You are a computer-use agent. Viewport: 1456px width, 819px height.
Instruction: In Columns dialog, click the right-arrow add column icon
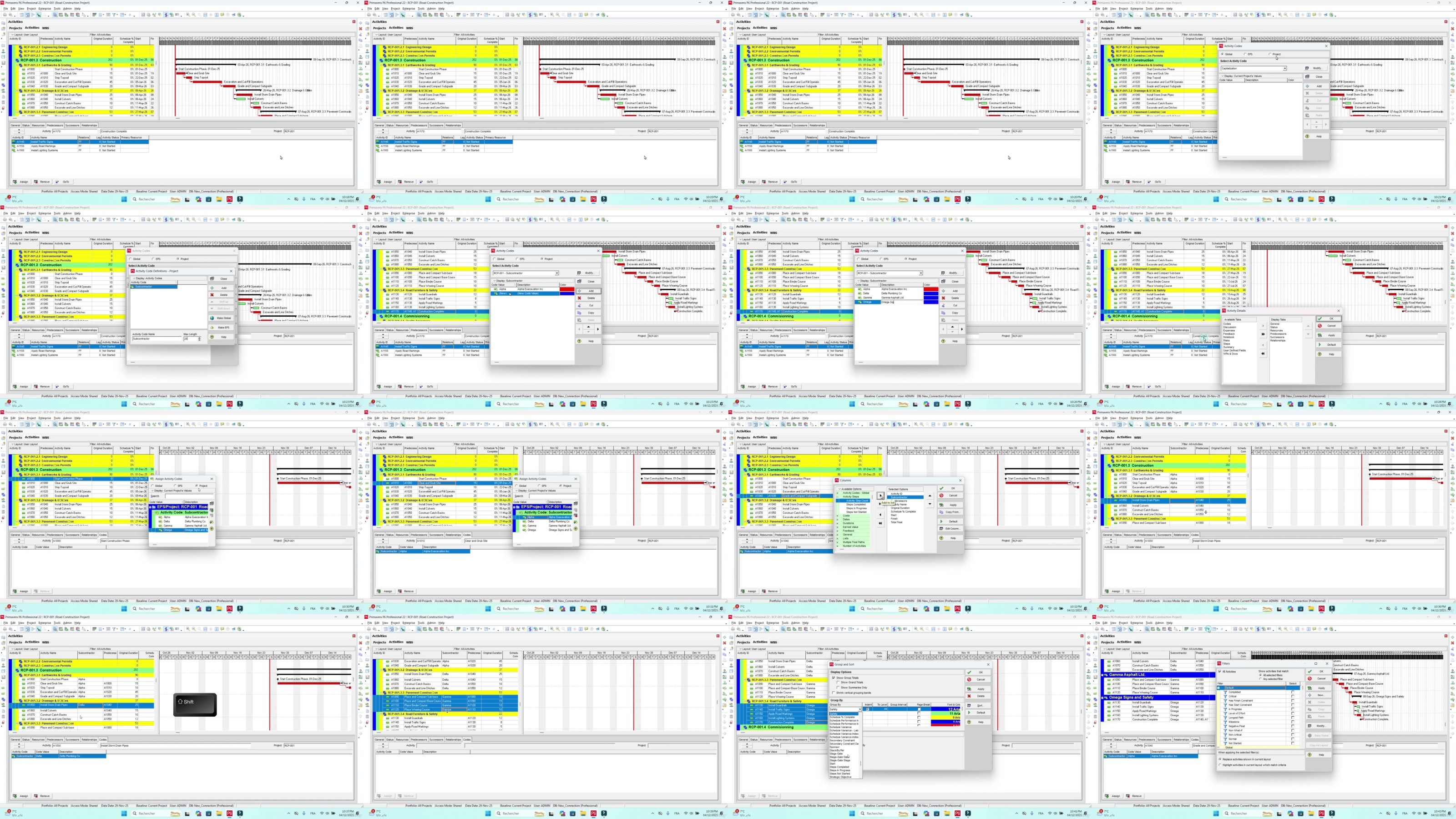(x=880, y=495)
